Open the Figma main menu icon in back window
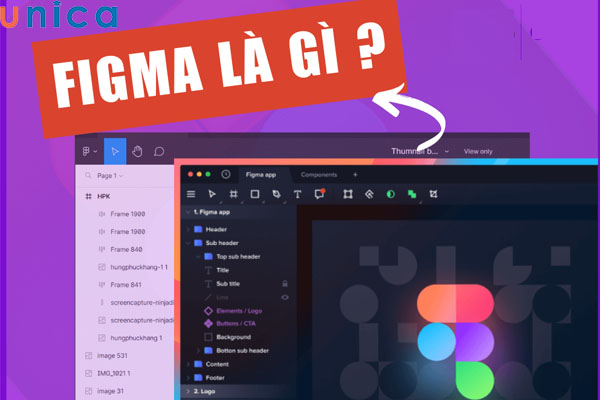The width and height of the screenshot is (600, 400). coord(86,152)
